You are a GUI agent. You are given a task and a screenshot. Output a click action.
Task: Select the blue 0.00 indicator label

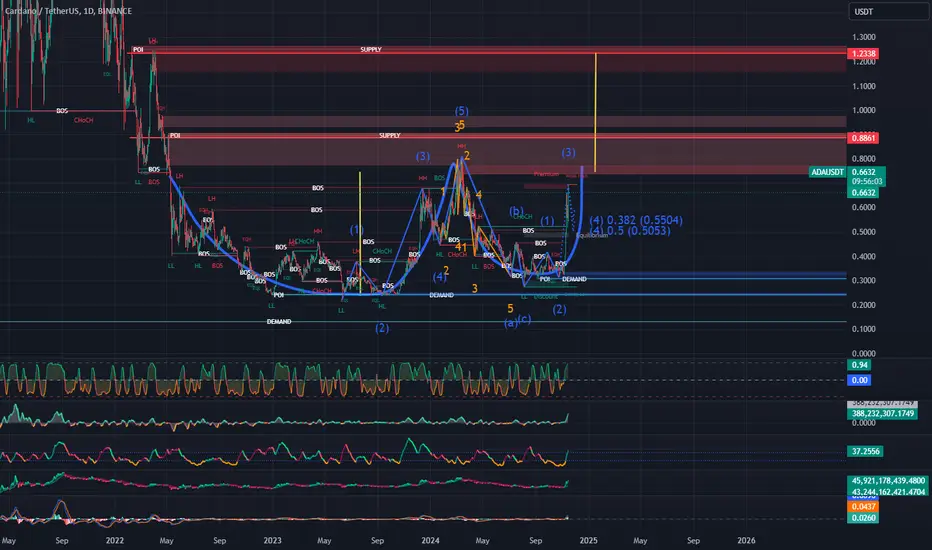click(859, 380)
